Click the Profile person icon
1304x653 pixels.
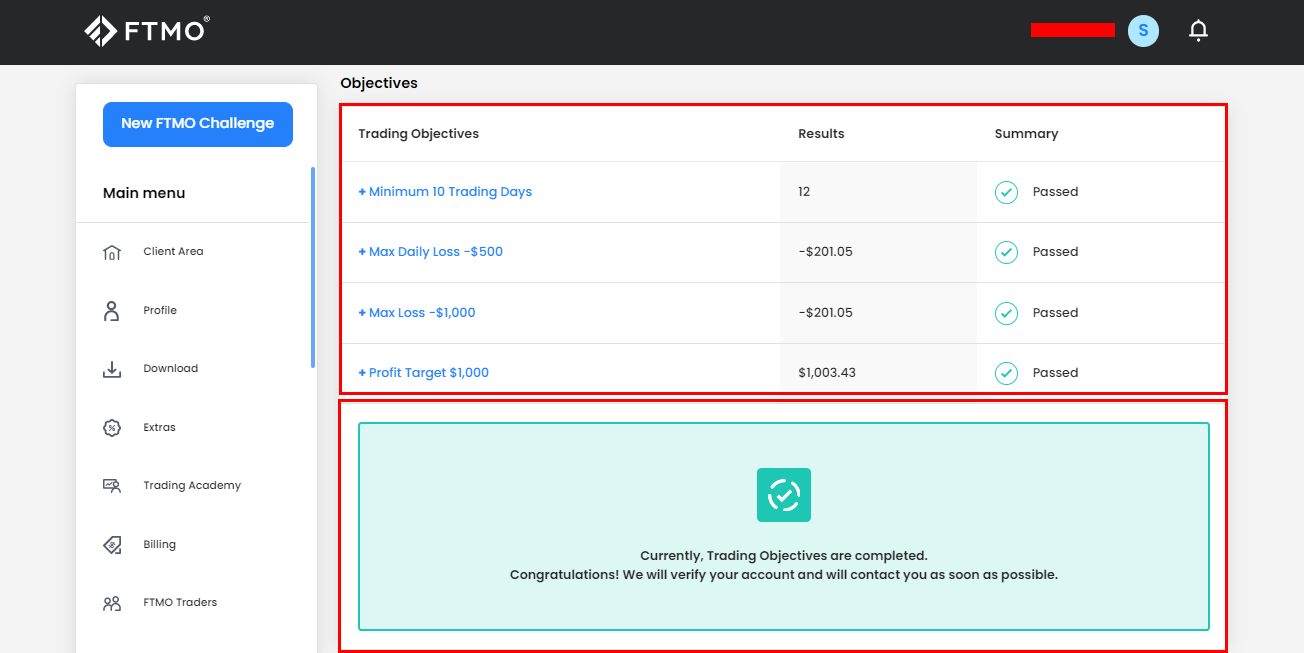pyautogui.click(x=112, y=311)
